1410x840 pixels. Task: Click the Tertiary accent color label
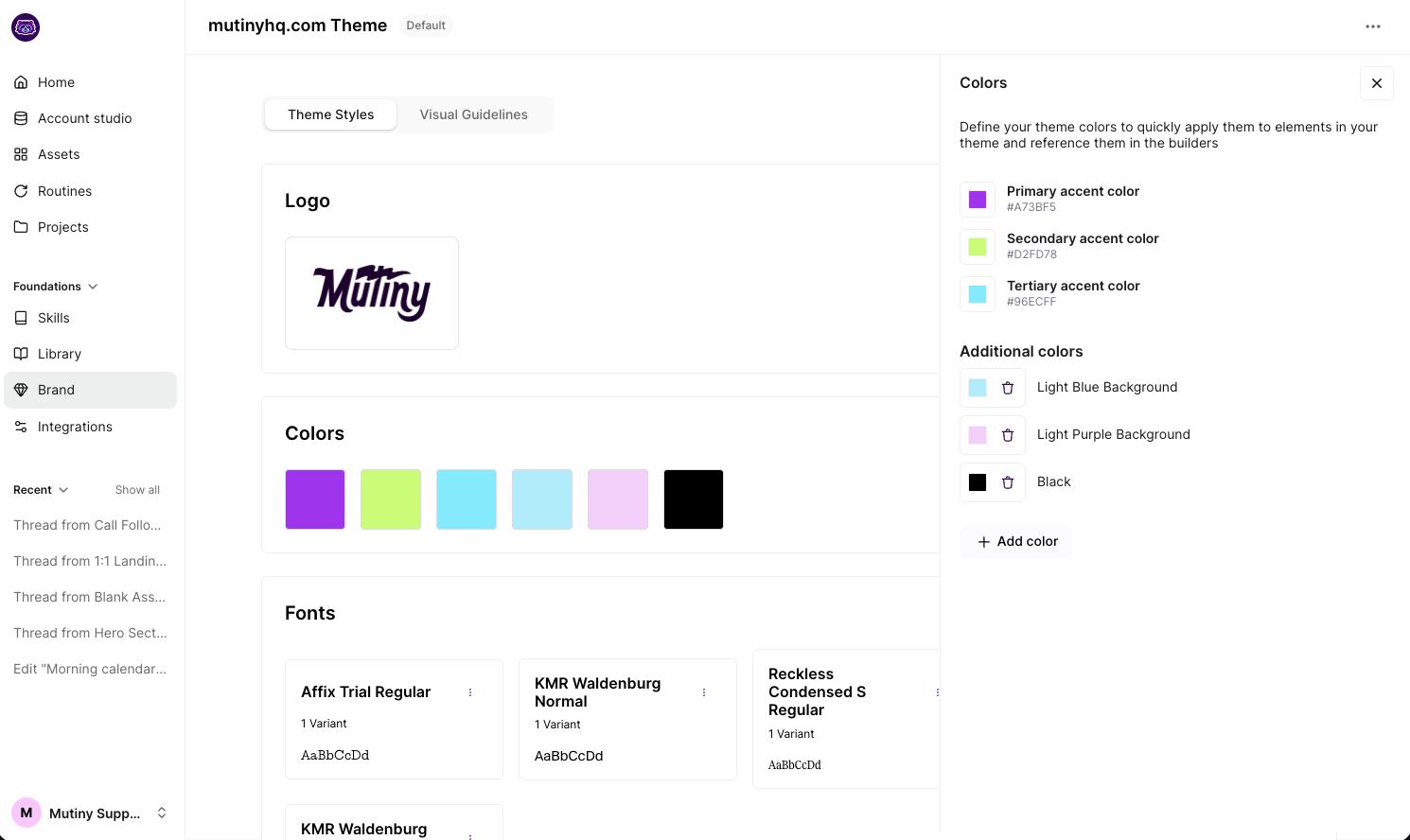click(1073, 286)
